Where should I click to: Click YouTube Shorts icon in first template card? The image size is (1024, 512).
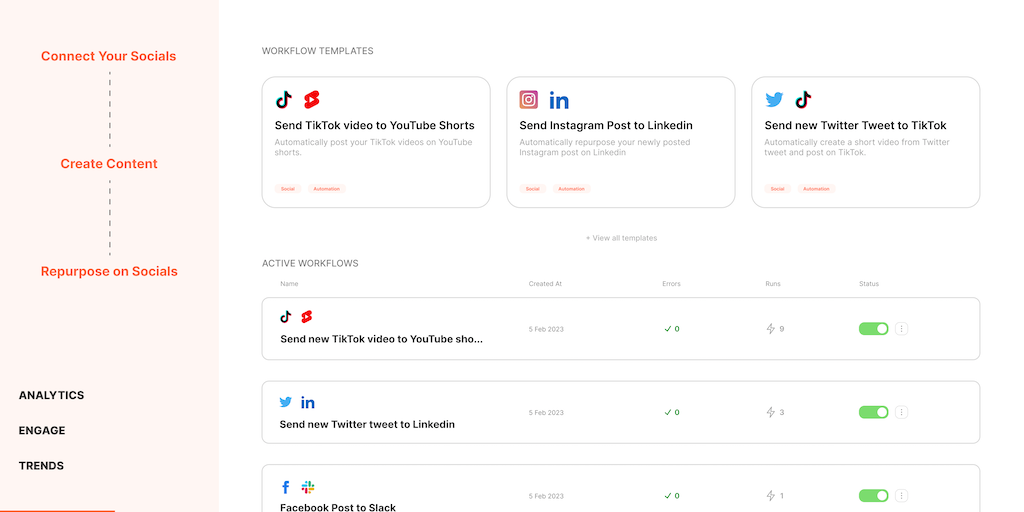point(311,100)
